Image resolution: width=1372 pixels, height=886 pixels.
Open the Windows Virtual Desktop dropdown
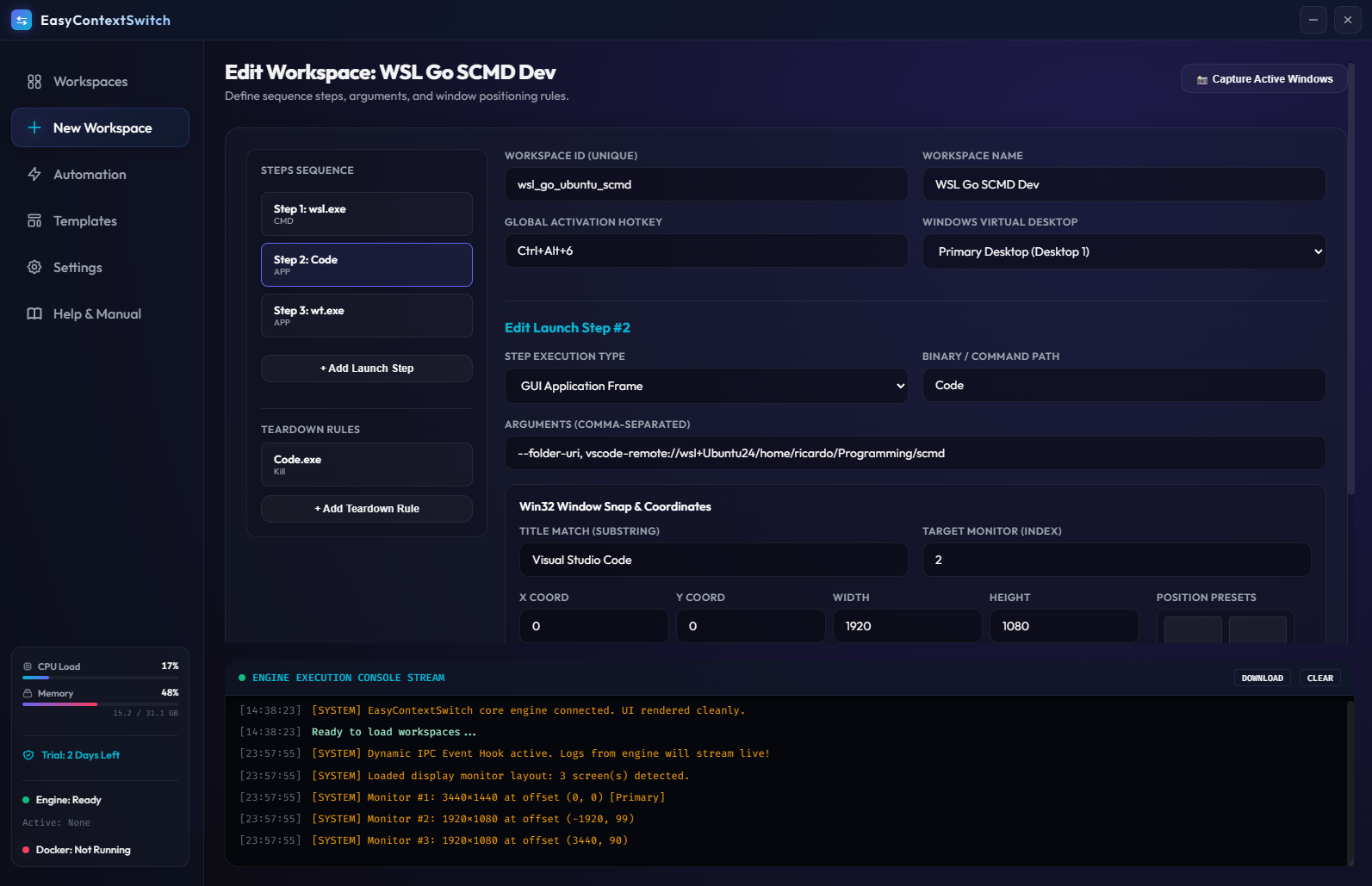[x=1124, y=251]
